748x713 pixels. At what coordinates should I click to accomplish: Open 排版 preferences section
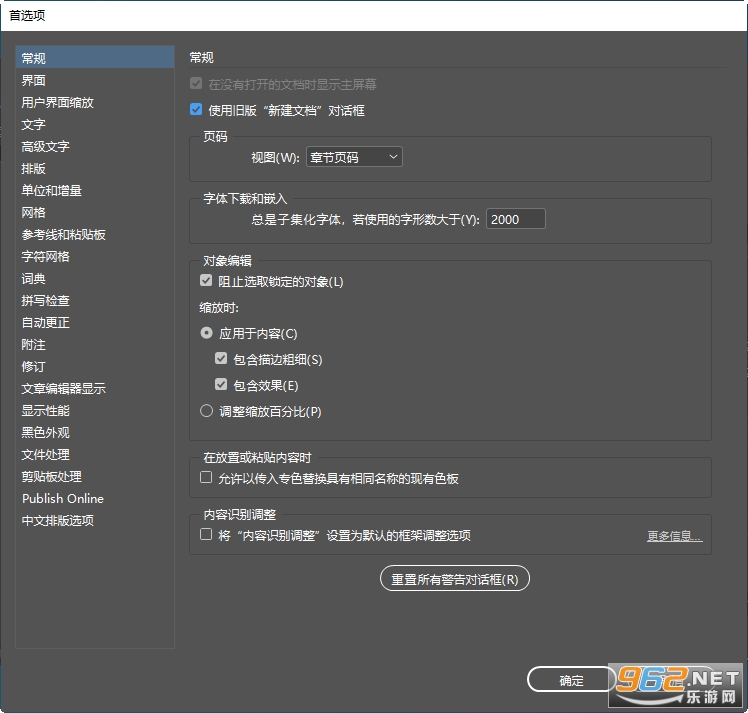tap(95, 168)
